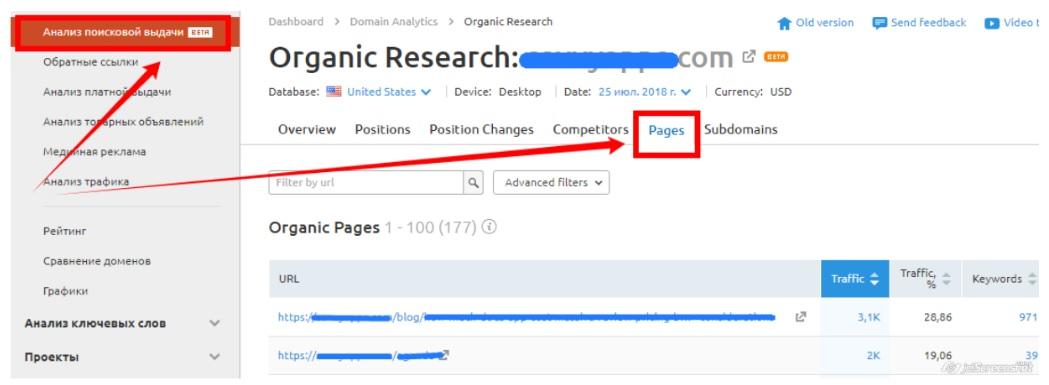The width and height of the screenshot is (1049, 385).
Task: Open Графики in sidebar
Action: coord(66,291)
